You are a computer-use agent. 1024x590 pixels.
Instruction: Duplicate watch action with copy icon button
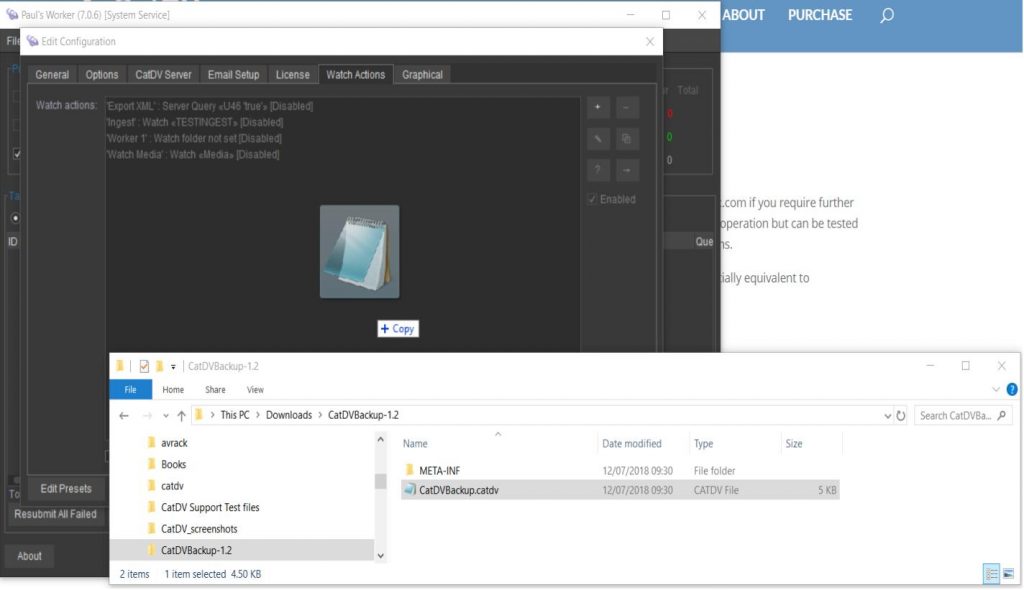click(x=626, y=139)
